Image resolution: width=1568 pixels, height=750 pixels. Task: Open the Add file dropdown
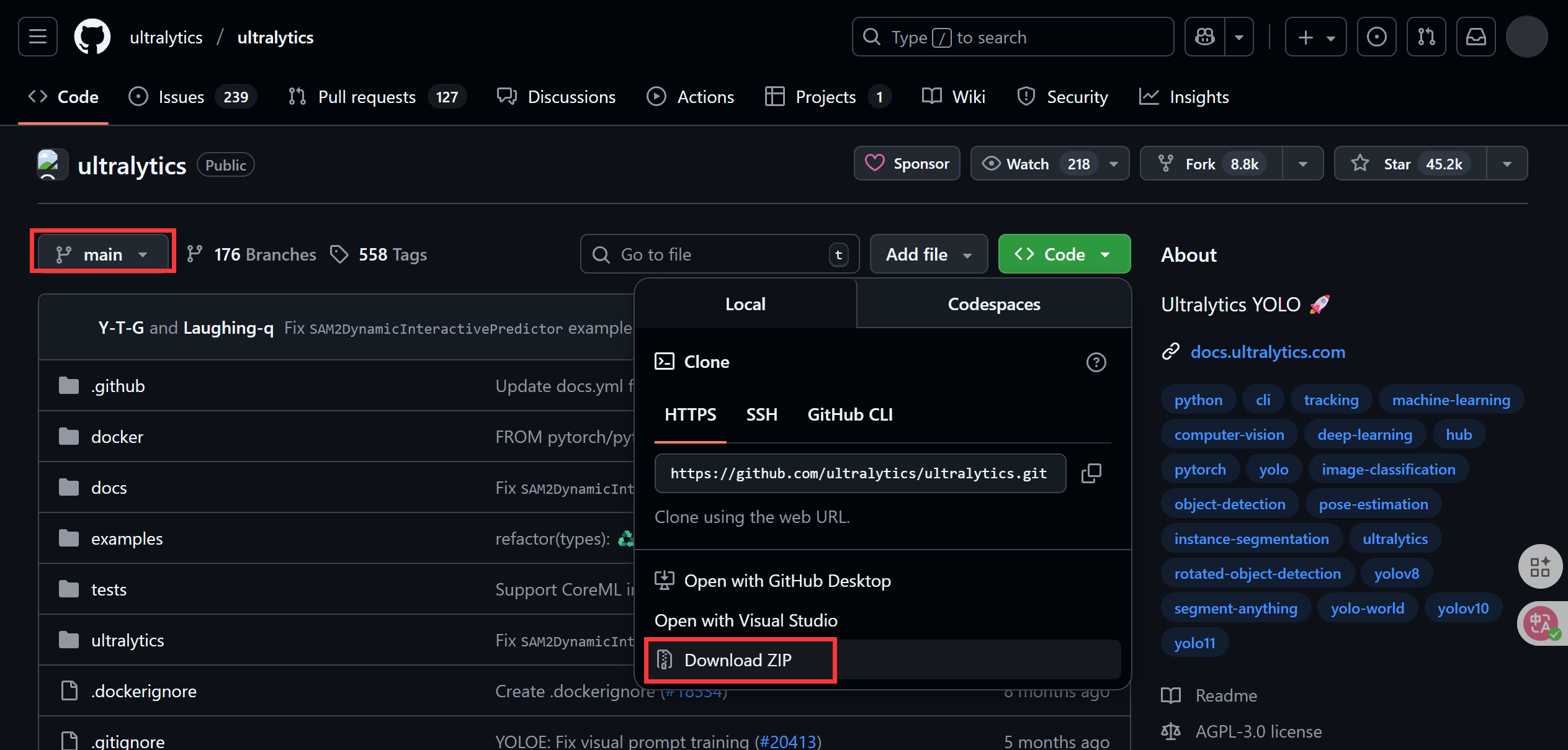[x=929, y=254]
